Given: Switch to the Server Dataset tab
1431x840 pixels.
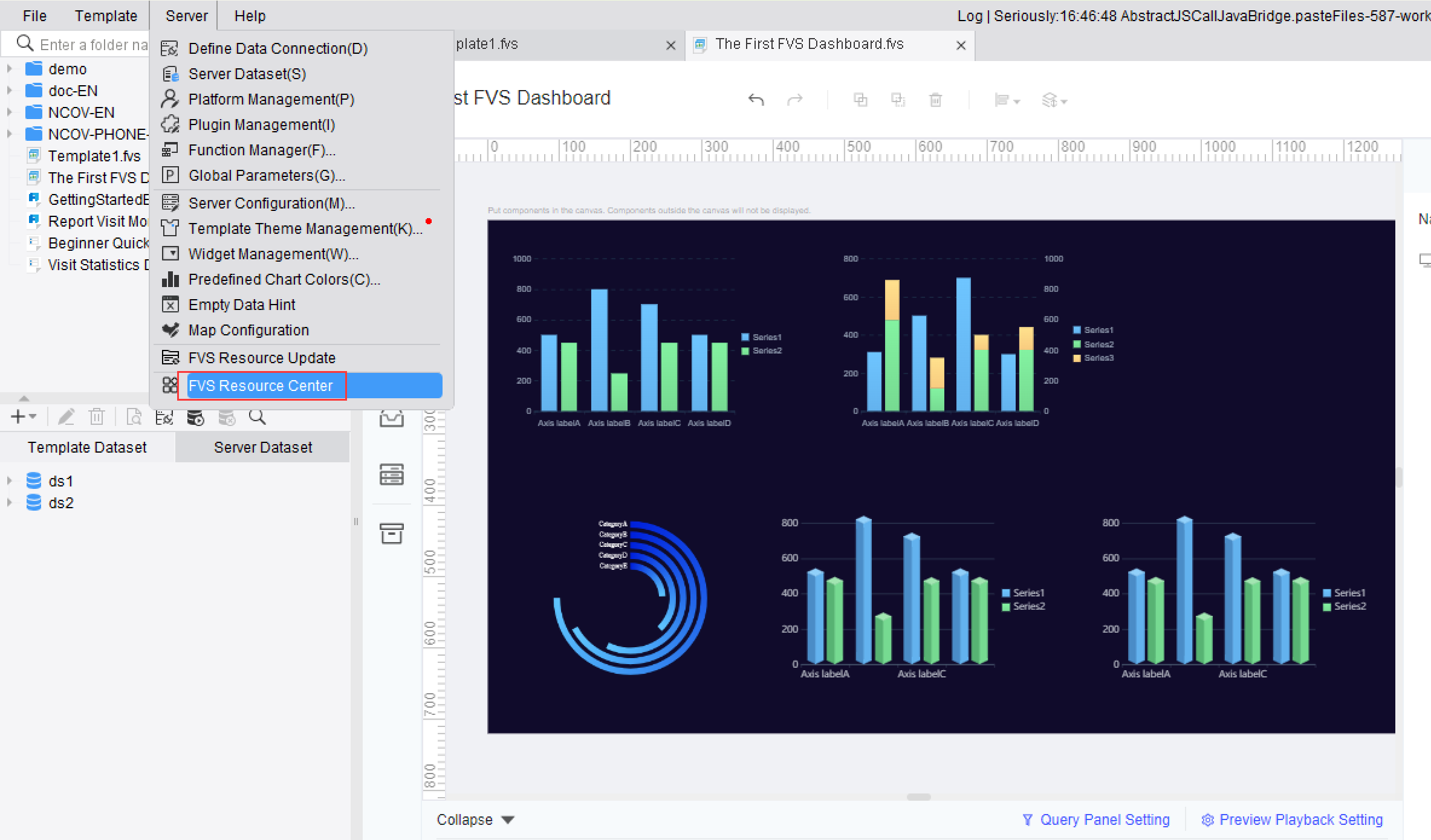Looking at the screenshot, I should click(x=262, y=447).
